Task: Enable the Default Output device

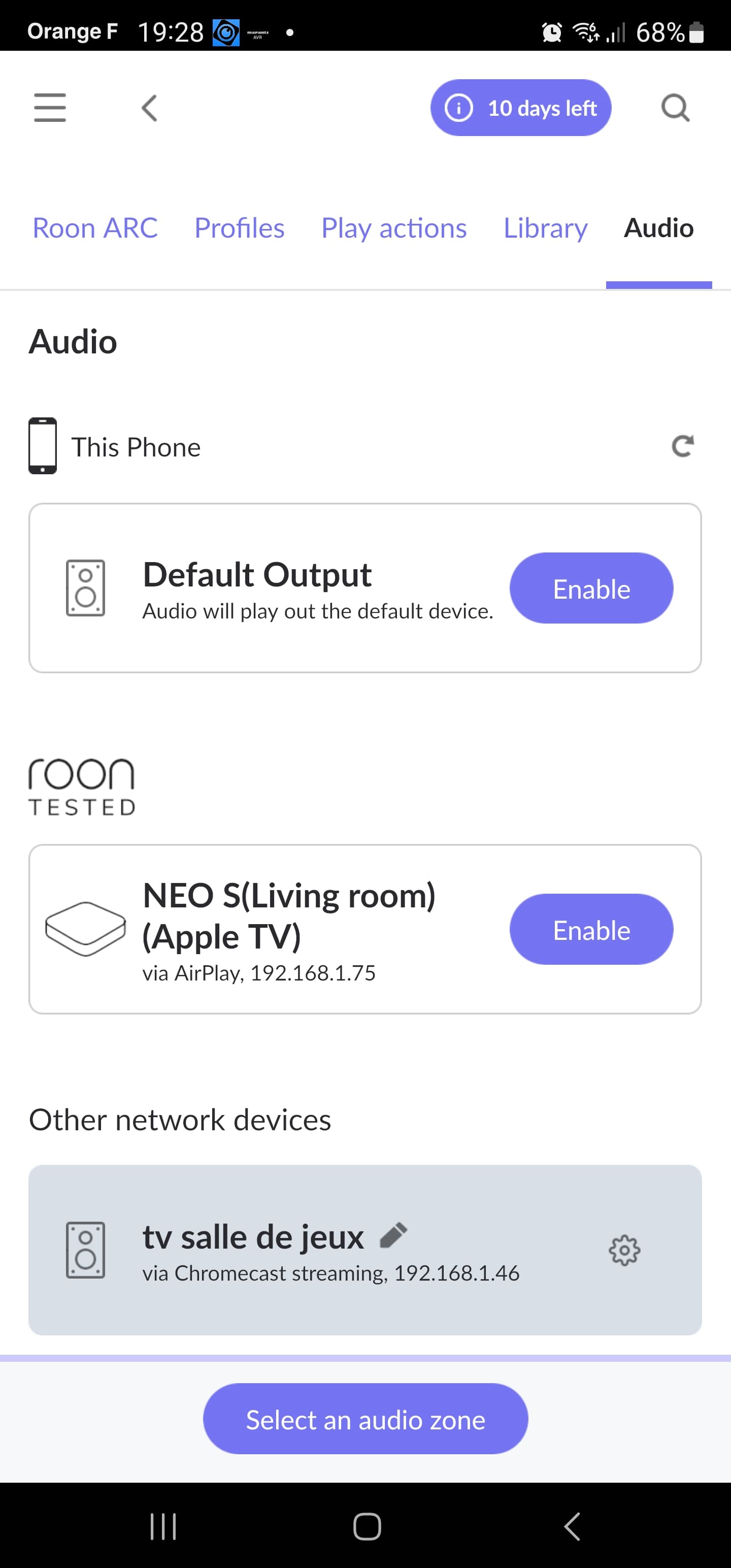Action: 591,589
